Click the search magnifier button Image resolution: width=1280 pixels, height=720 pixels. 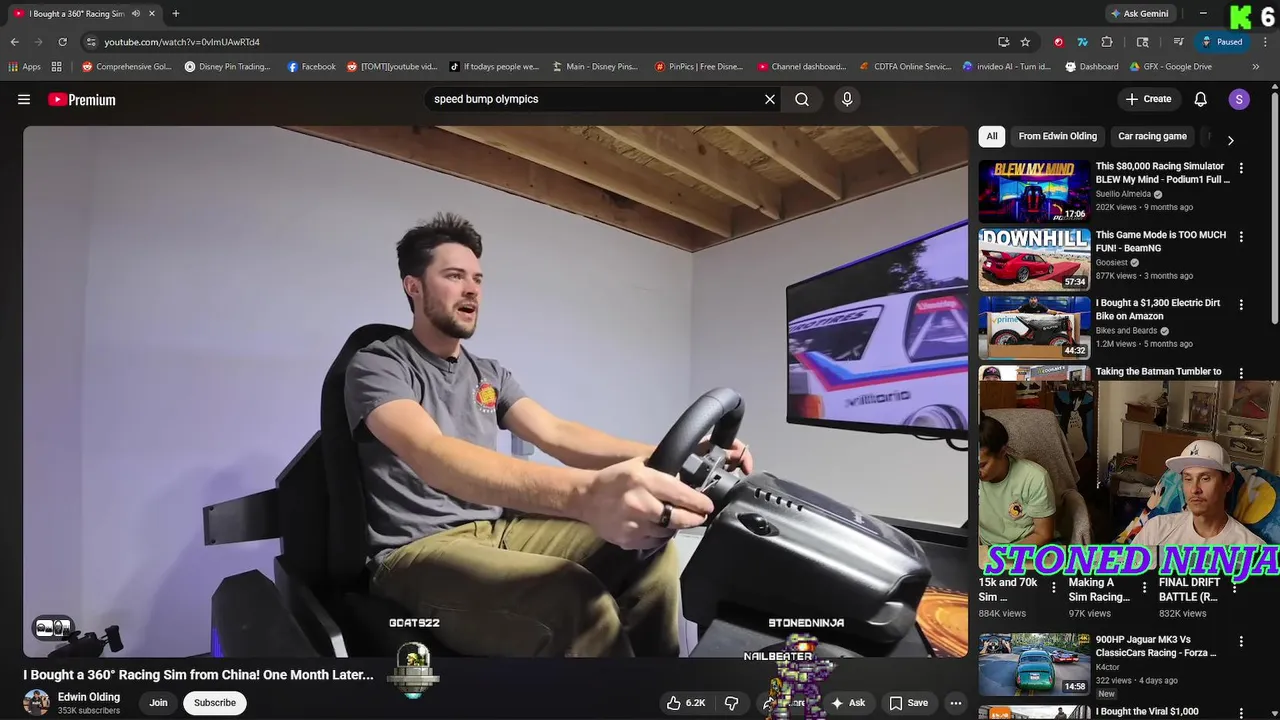(802, 99)
